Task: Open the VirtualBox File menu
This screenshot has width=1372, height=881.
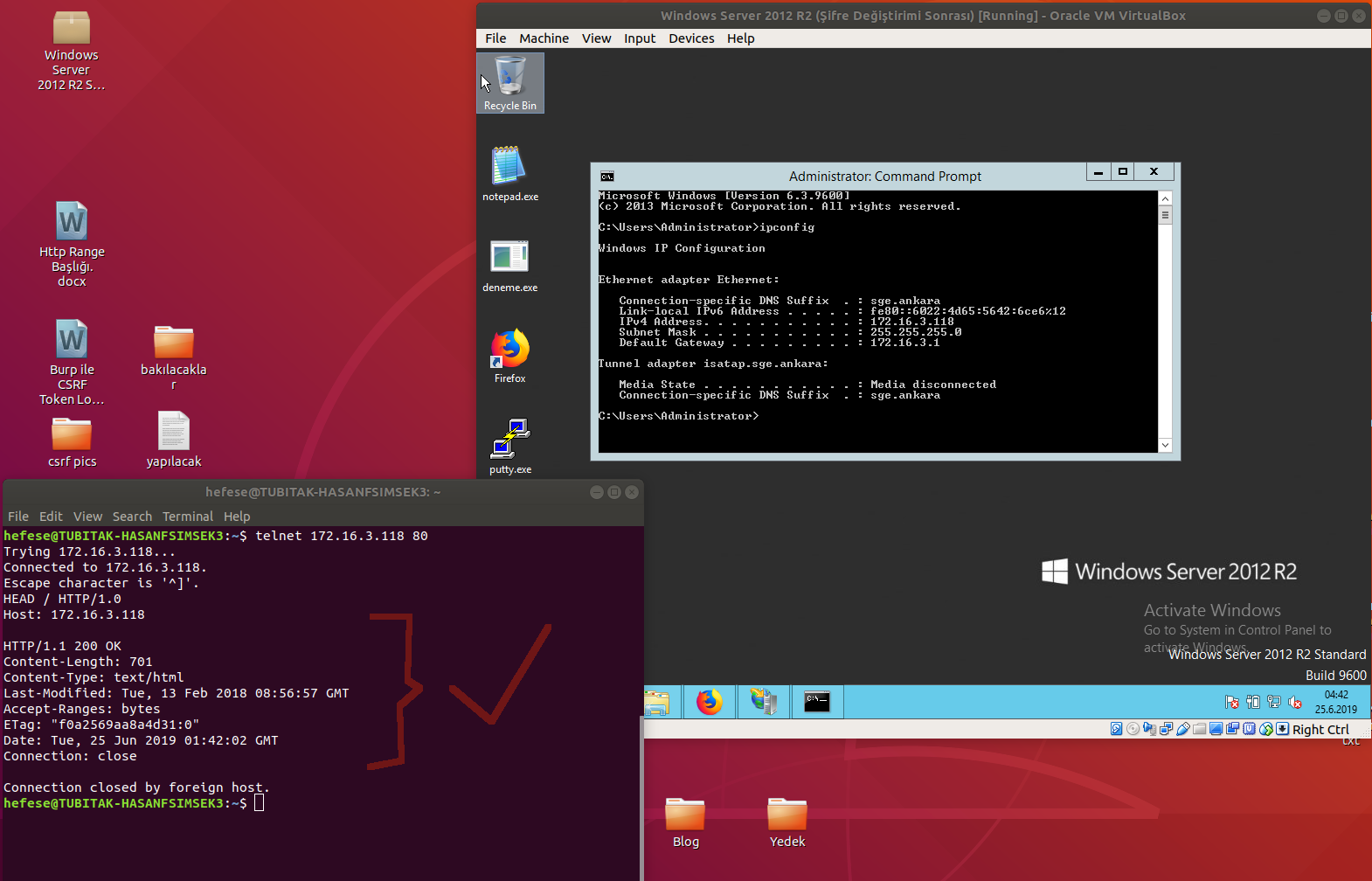Action: point(495,38)
